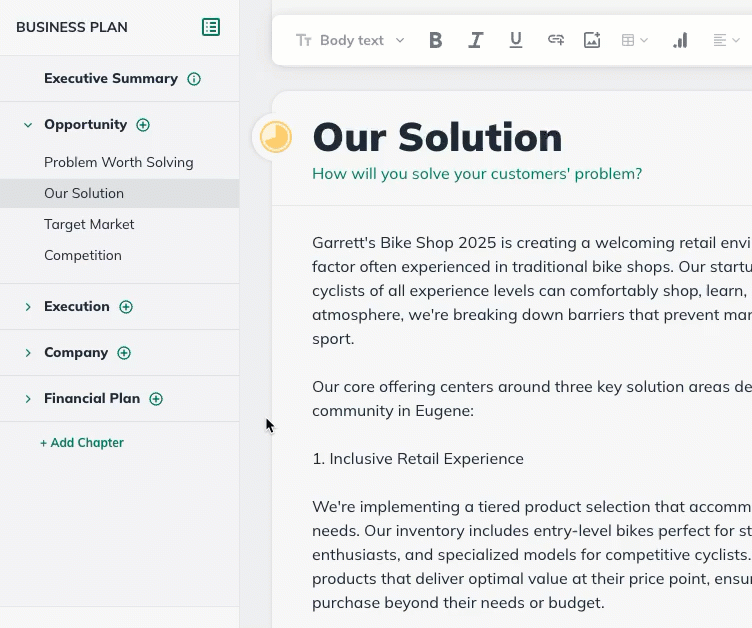Click the Opportunity chapter title
The image size is (752, 628).
click(86, 124)
